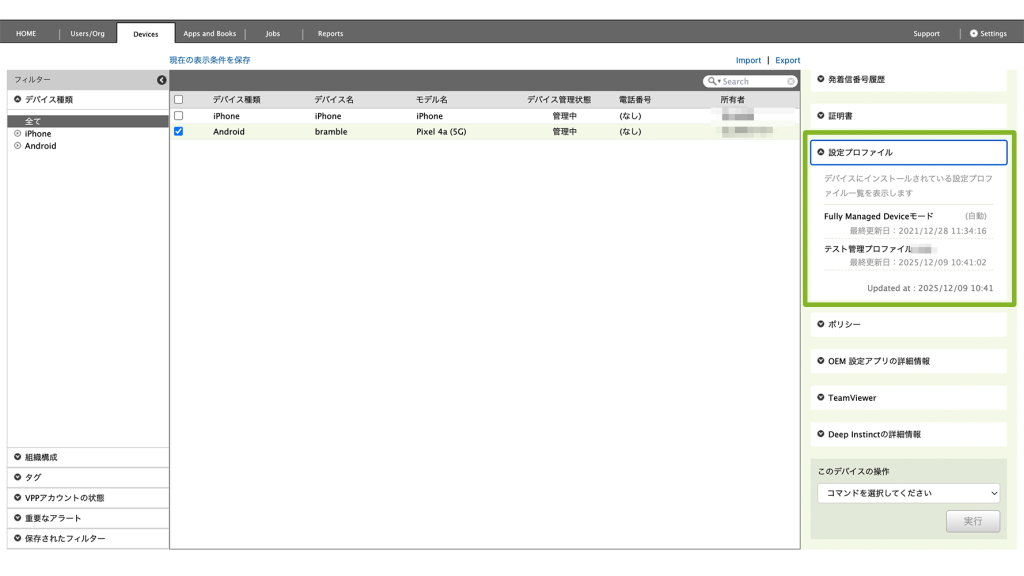Viewport: 1024px width, 576px height.
Task: Click into the Search input field
Action: tap(752, 81)
